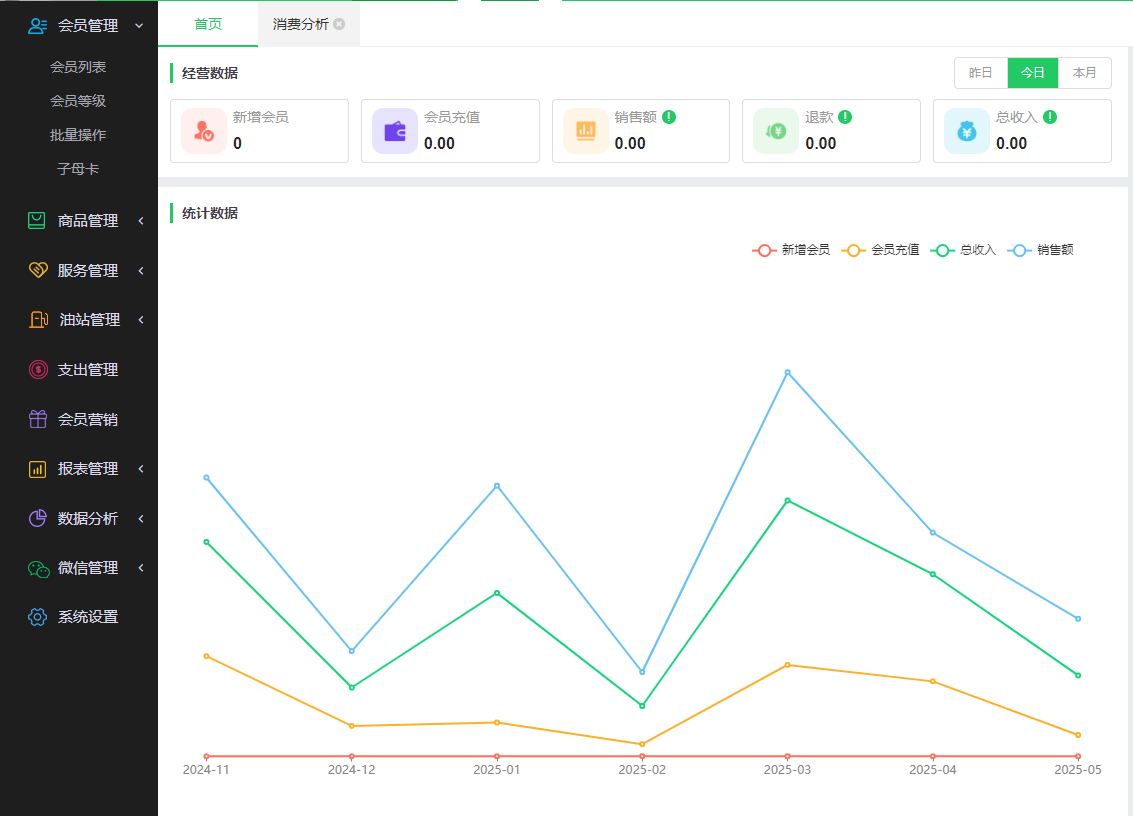Click the 会员充值 data point at 2024-11
Viewport: 1133px width, 816px height.
[x=207, y=656]
